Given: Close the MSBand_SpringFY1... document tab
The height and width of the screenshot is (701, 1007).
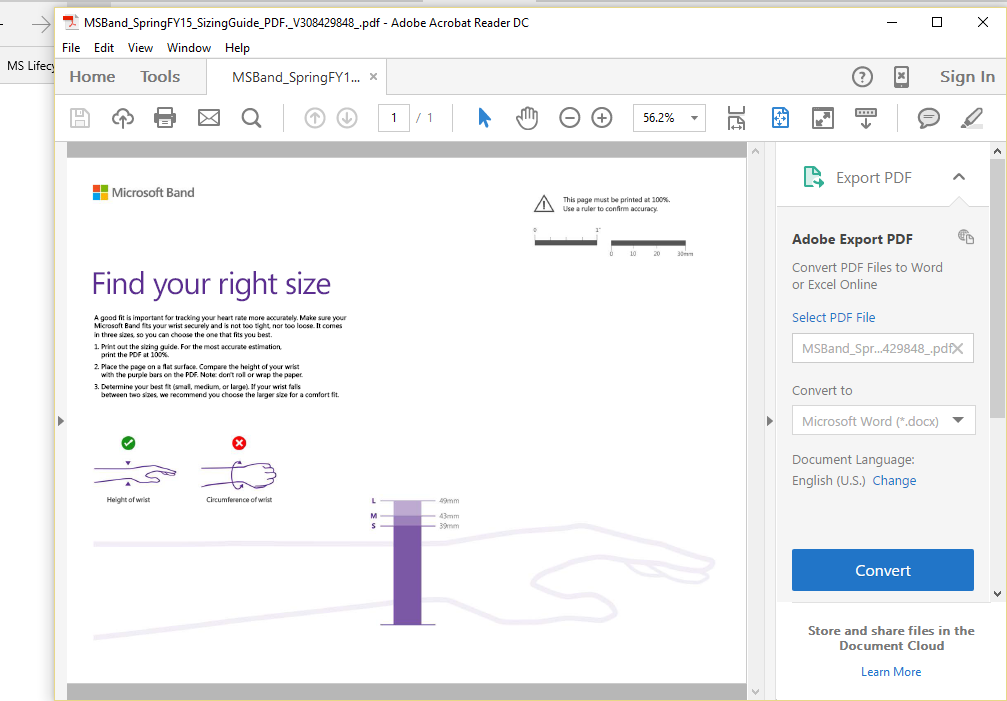Looking at the screenshot, I should 373,76.
